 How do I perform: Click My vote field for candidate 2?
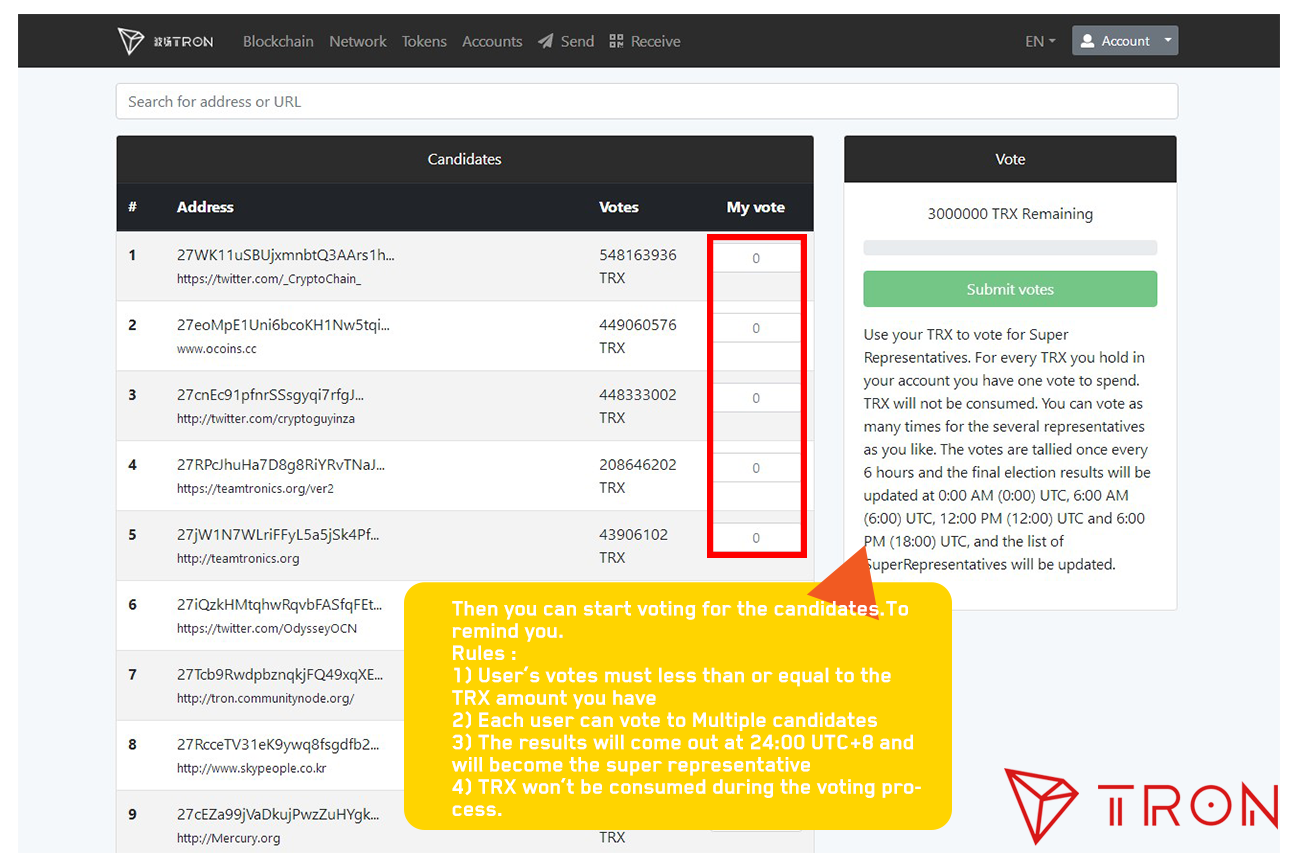(x=756, y=328)
